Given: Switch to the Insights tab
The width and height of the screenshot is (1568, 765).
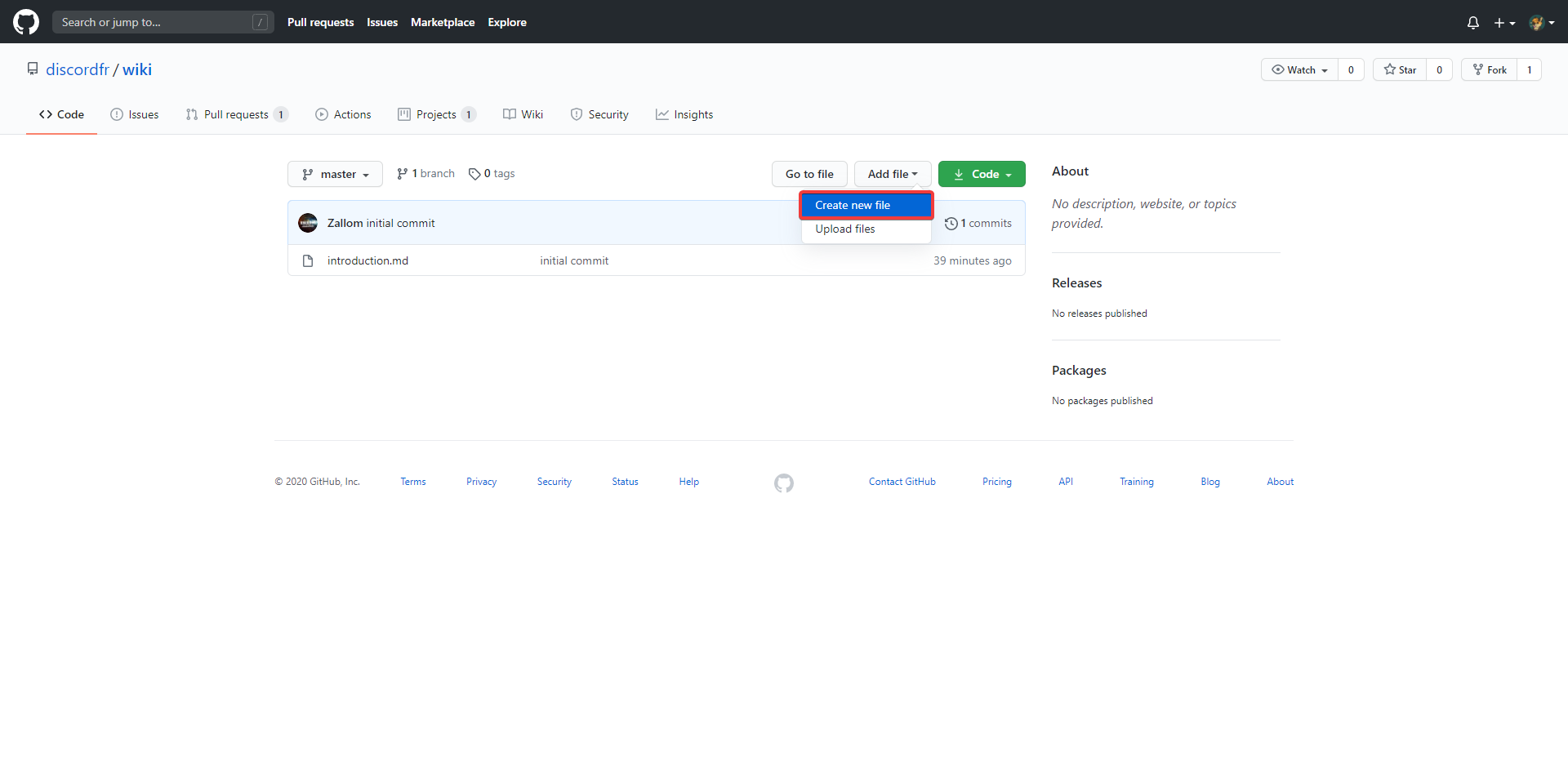Looking at the screenshot, I should click(684, 114).
